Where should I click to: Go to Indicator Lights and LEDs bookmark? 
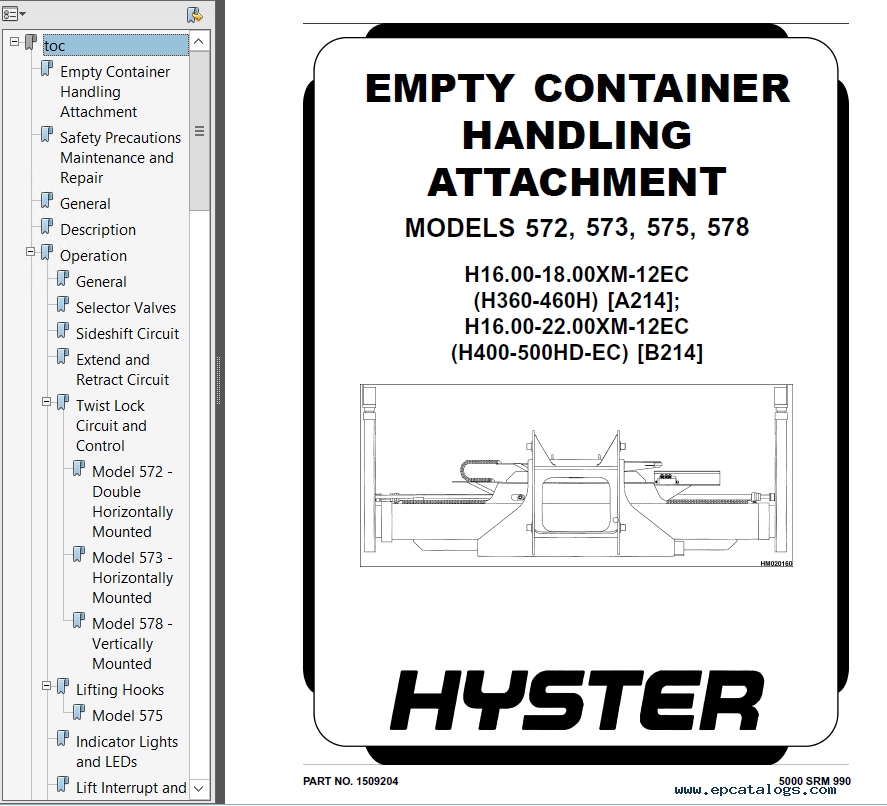point(127,751)
